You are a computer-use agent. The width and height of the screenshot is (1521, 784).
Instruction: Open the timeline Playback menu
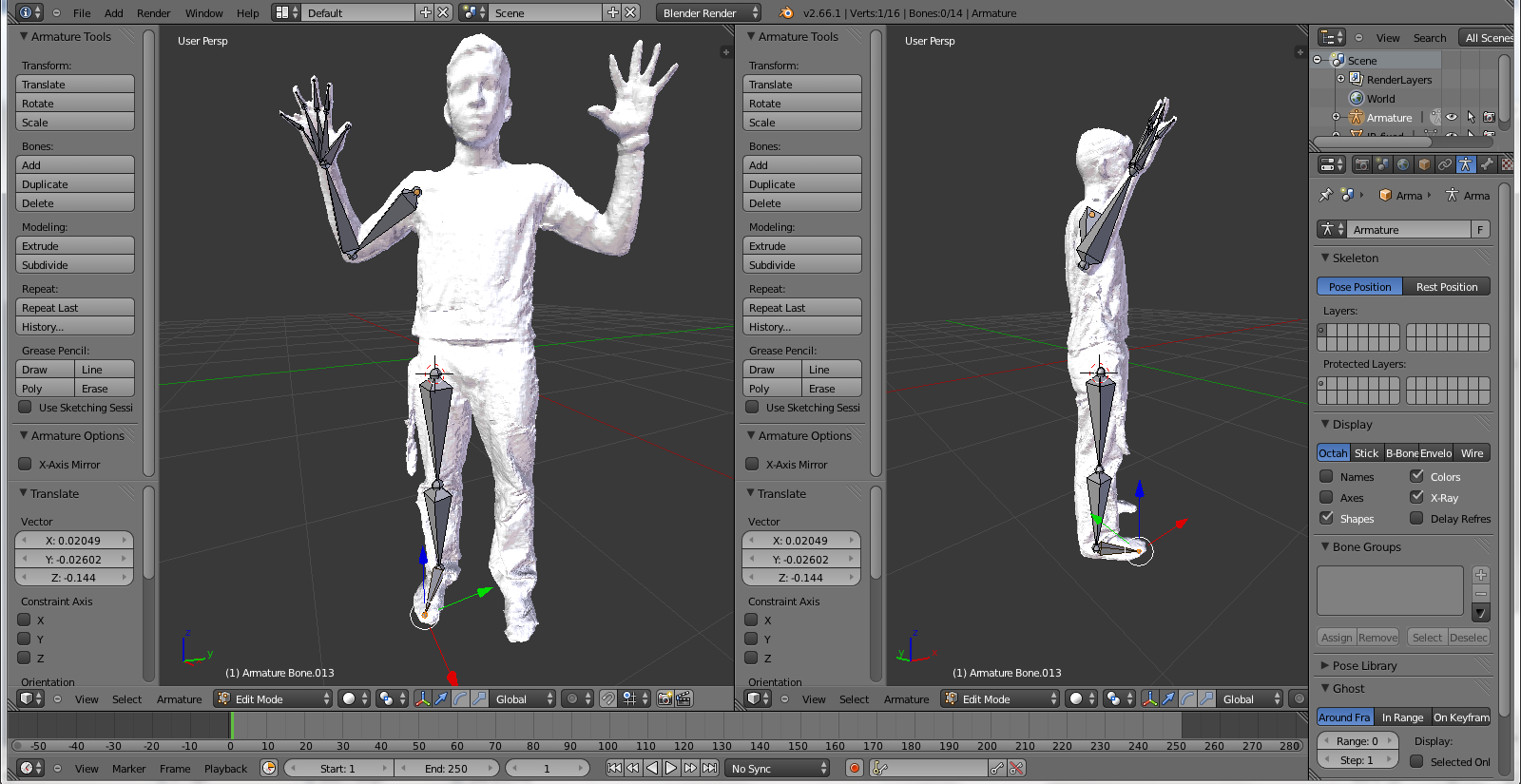tap(225, 768)
